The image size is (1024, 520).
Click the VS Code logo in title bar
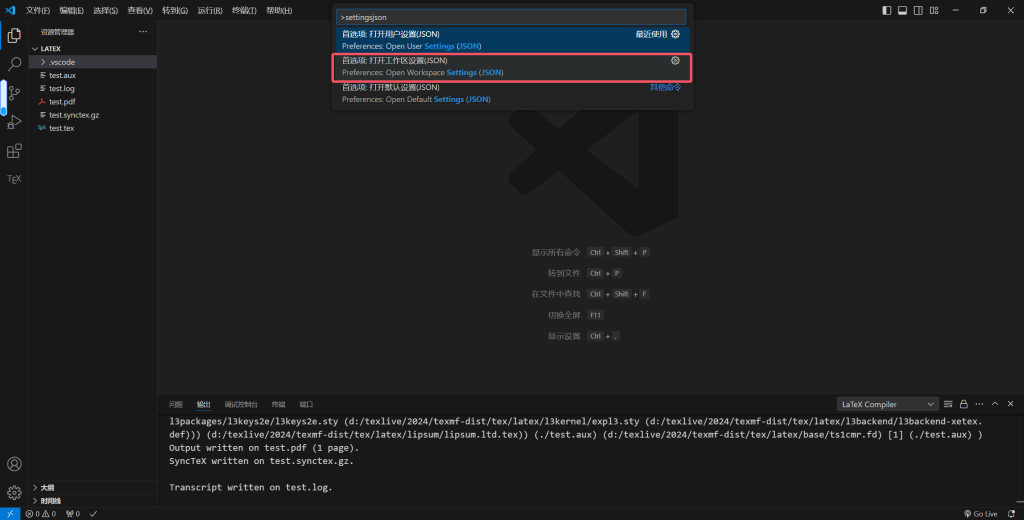click(x=10, y=10)
